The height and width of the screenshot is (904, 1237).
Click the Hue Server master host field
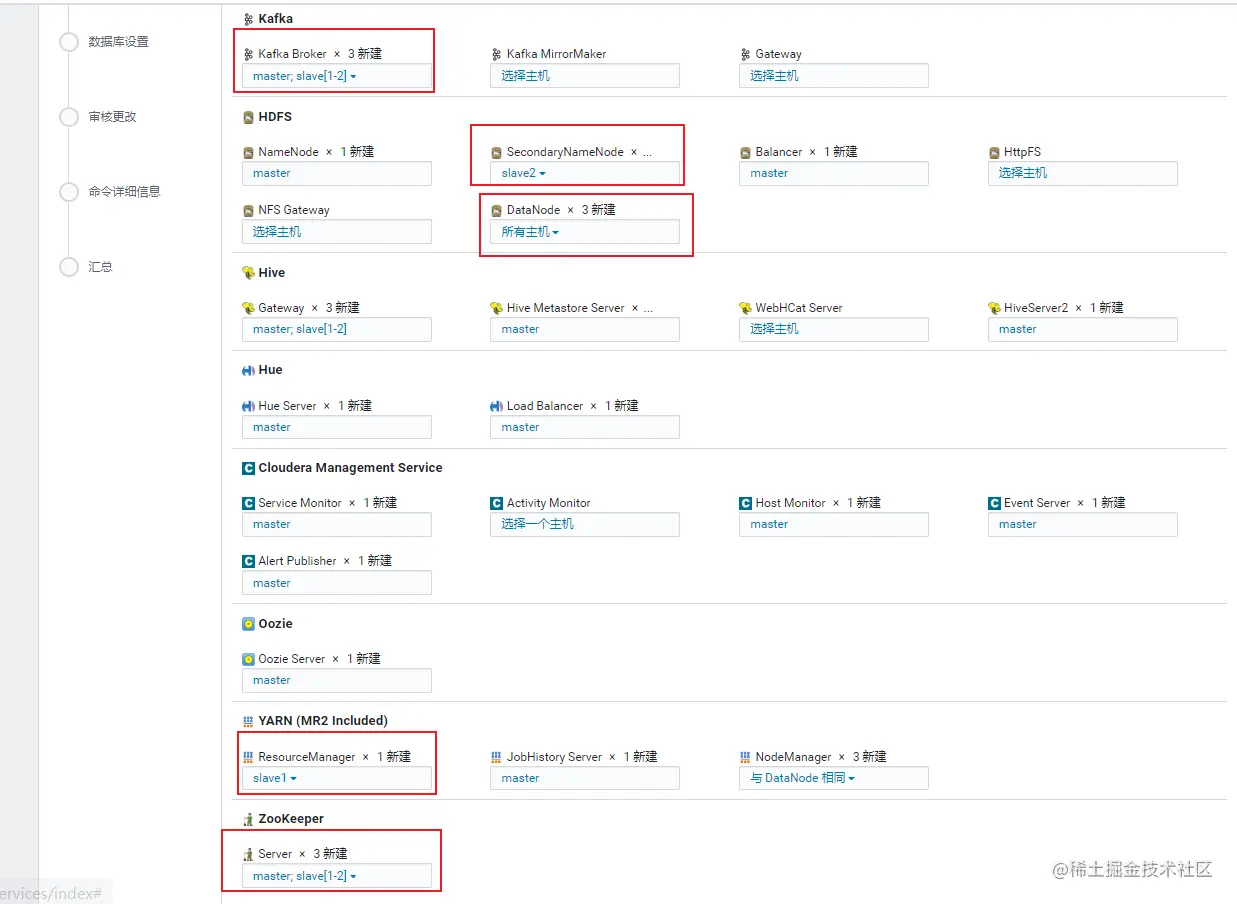pos(337,427)
